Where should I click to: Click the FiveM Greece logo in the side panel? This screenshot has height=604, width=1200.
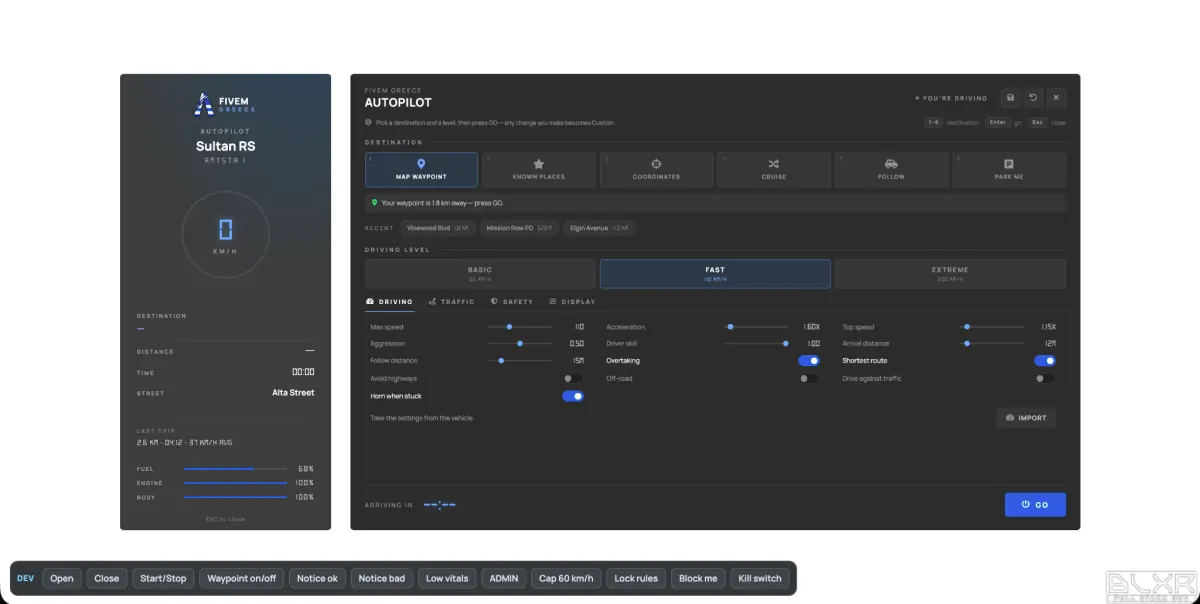225,103
